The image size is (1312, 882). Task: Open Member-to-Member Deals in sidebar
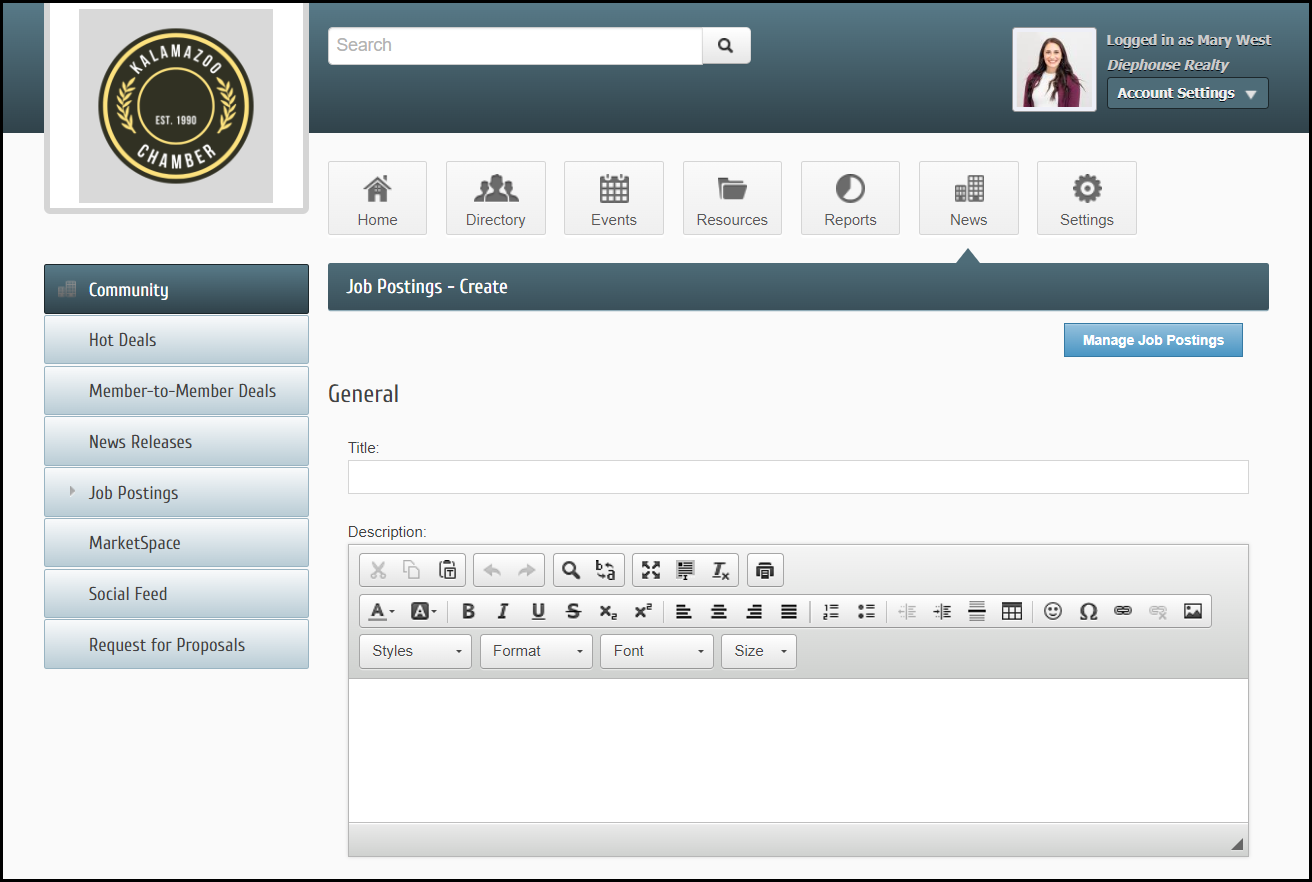[176, 391]
